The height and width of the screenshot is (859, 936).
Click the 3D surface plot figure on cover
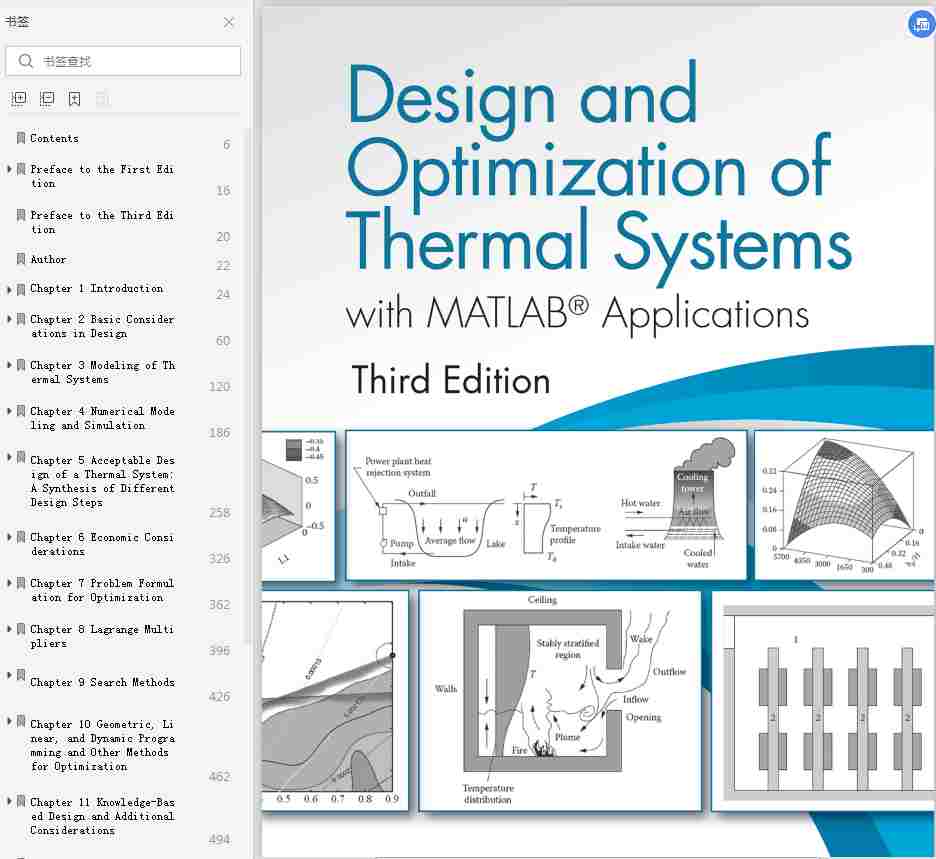coord(845,505)
